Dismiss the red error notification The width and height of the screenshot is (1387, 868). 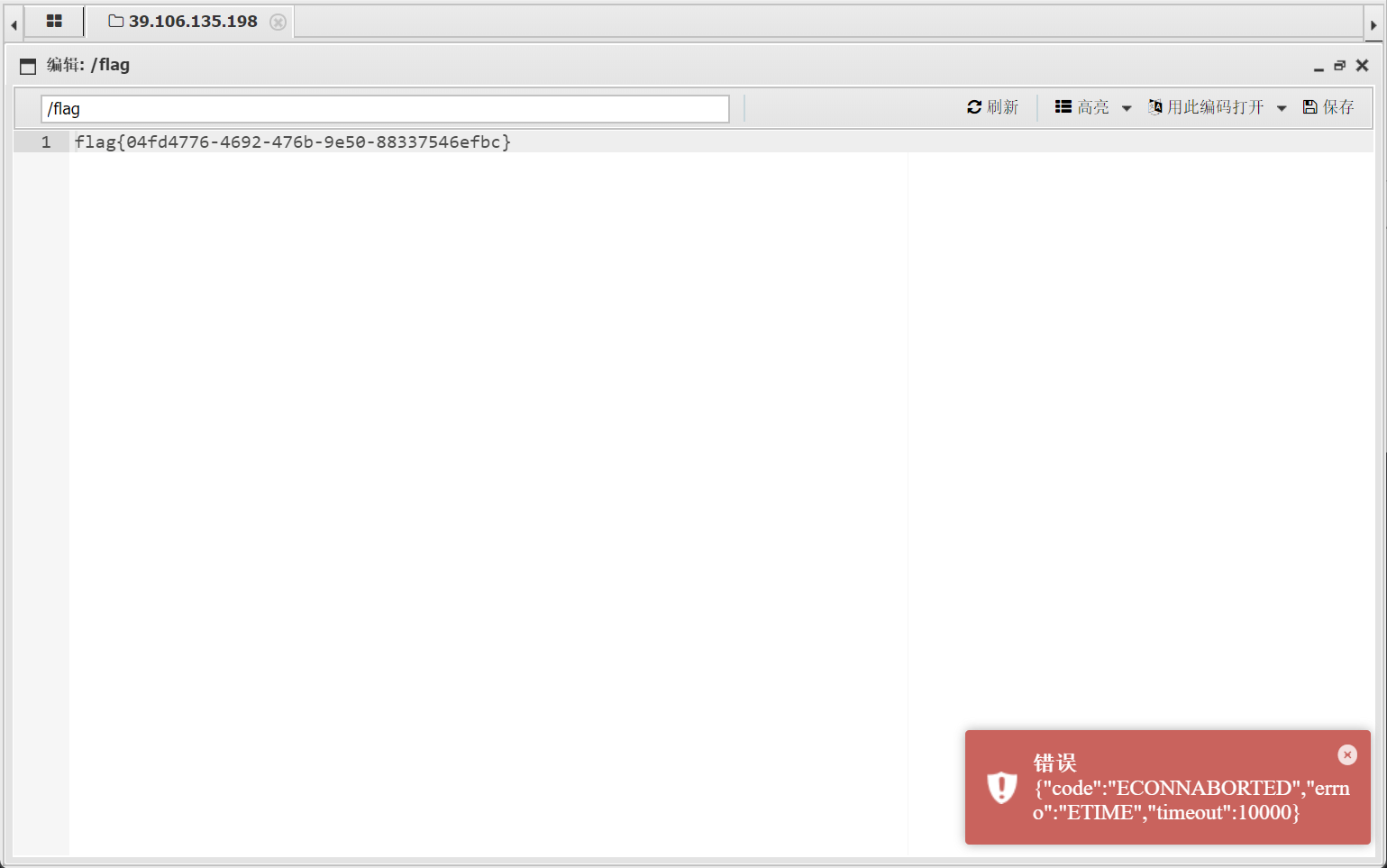click(x=1346, y=754)
